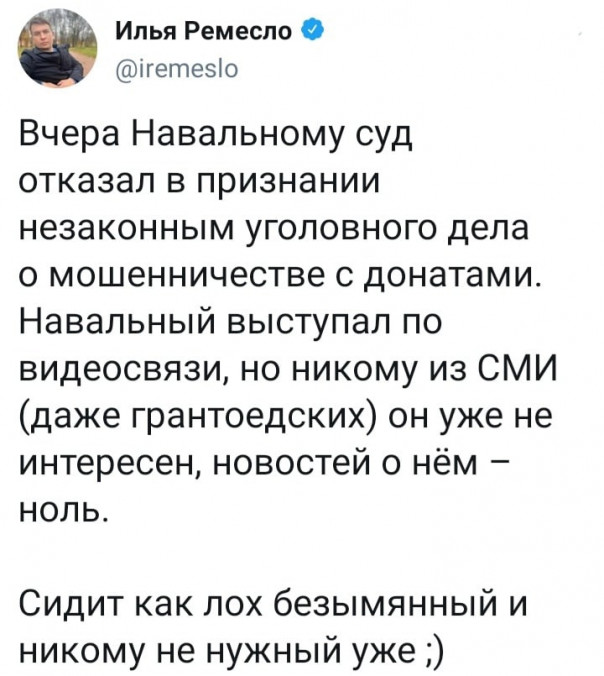The image size is (604, 676).
Task: Open the Илья Ремесло profile name
Action: 206,32
